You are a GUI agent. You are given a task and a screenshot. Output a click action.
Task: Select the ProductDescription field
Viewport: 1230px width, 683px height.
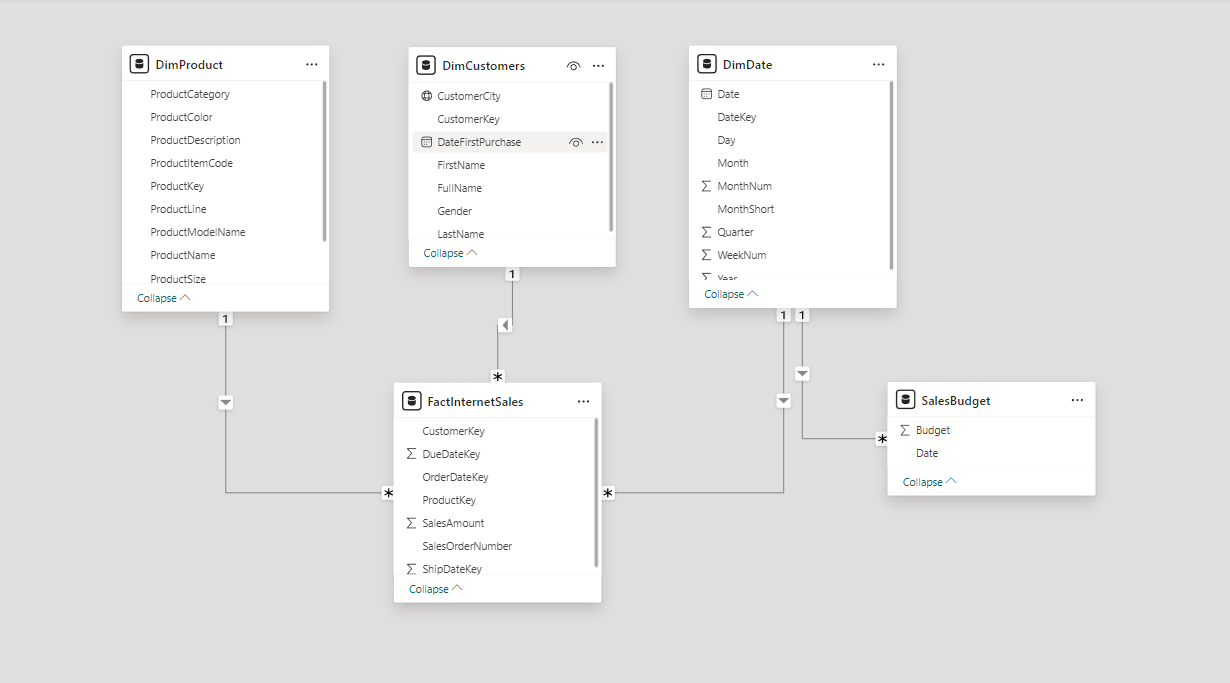coord(195,140)
